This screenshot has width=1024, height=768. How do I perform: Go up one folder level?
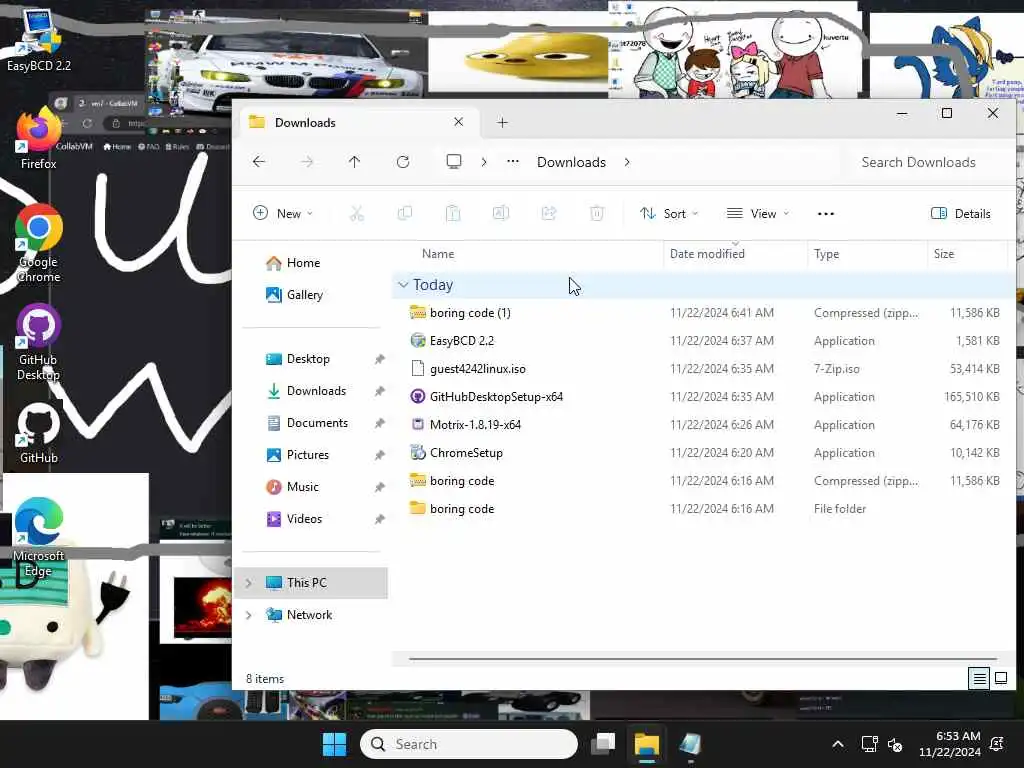[355, 162]
